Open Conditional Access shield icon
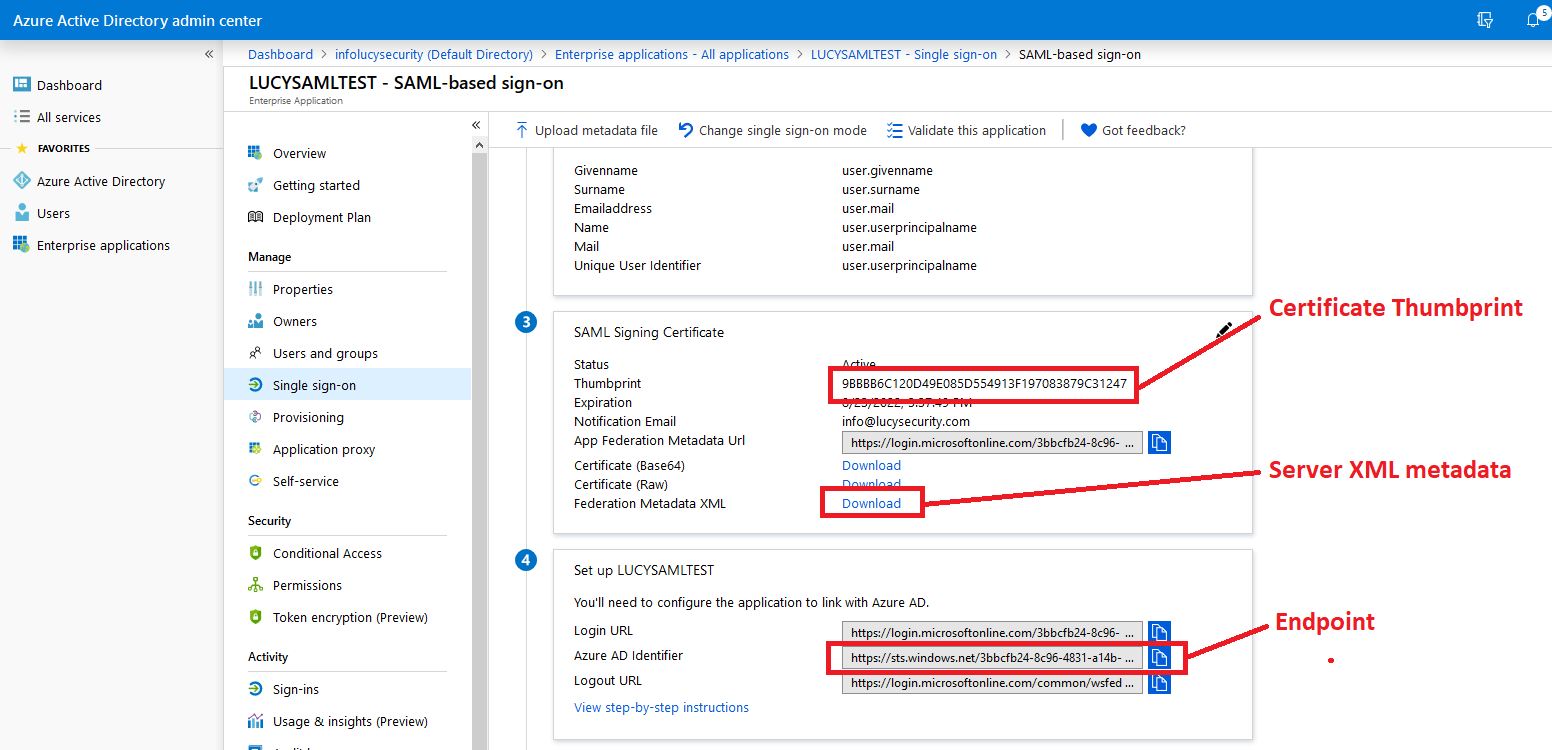Screen dimensions: 1552x750 click(255, 553)
